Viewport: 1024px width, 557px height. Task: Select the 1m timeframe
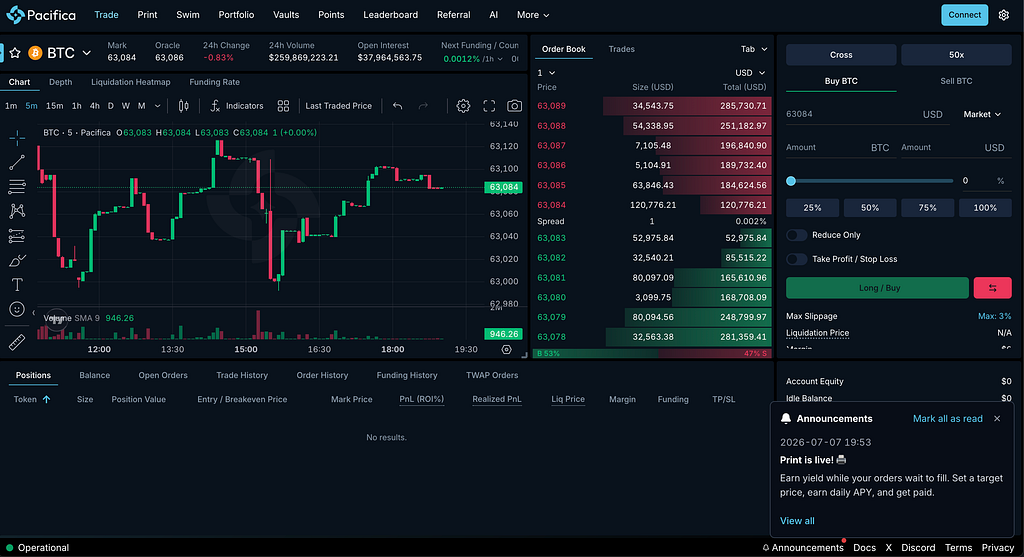point(11,106)
